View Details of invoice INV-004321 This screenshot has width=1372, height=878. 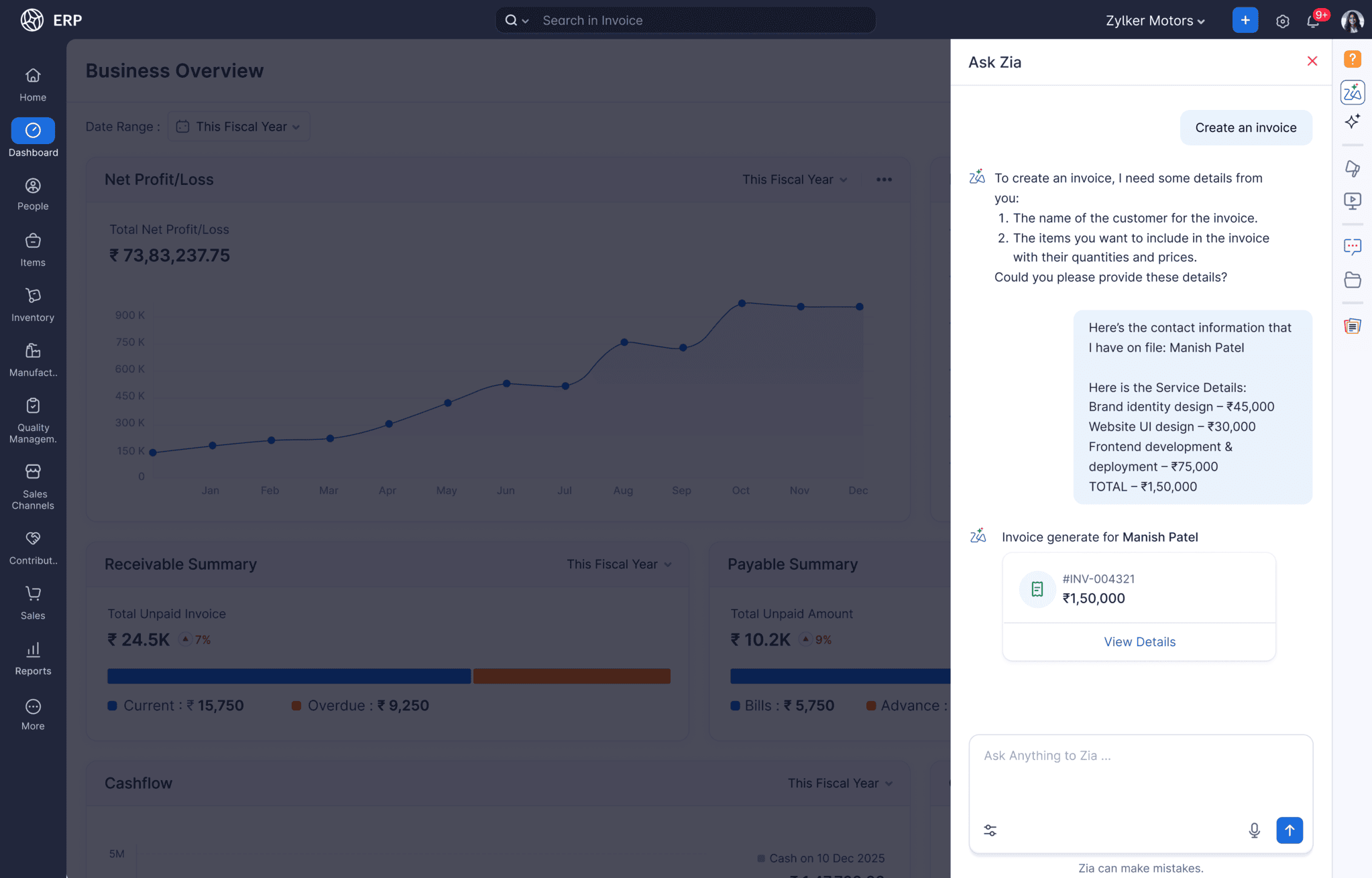pyautogui.click(x=1139, y=641)
